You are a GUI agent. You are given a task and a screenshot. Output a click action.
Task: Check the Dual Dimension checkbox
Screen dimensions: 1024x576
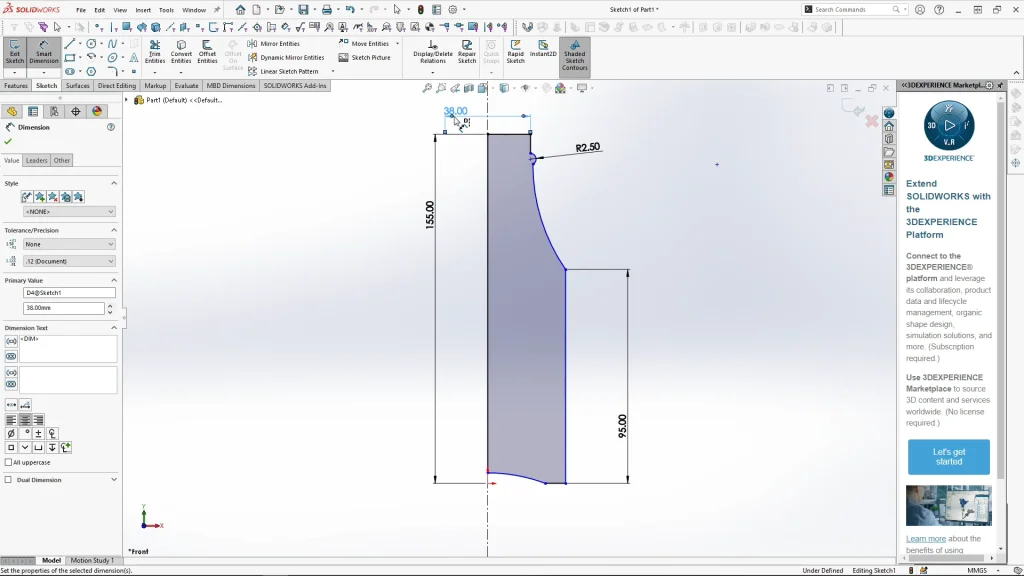point(9,480)
